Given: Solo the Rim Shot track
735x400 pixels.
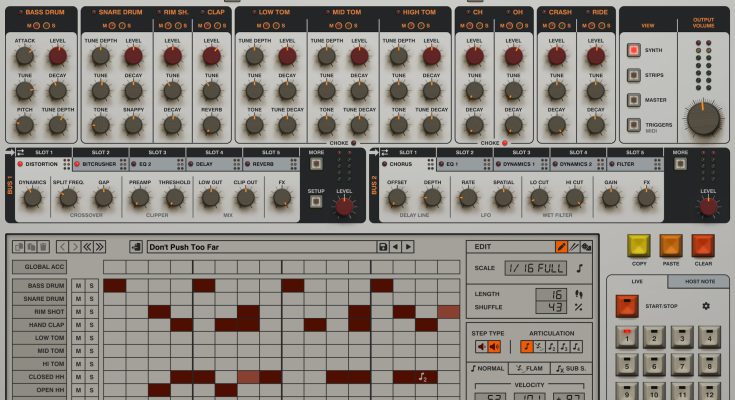Looking at the screenshot, I should point(91,311).
